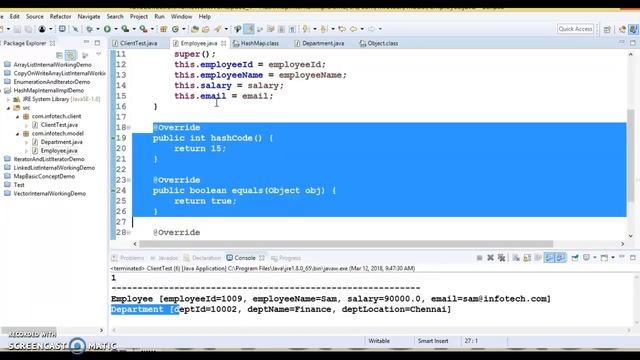Open the Project menu
This screenshot has height=360, width=640.
pos(139,16)
